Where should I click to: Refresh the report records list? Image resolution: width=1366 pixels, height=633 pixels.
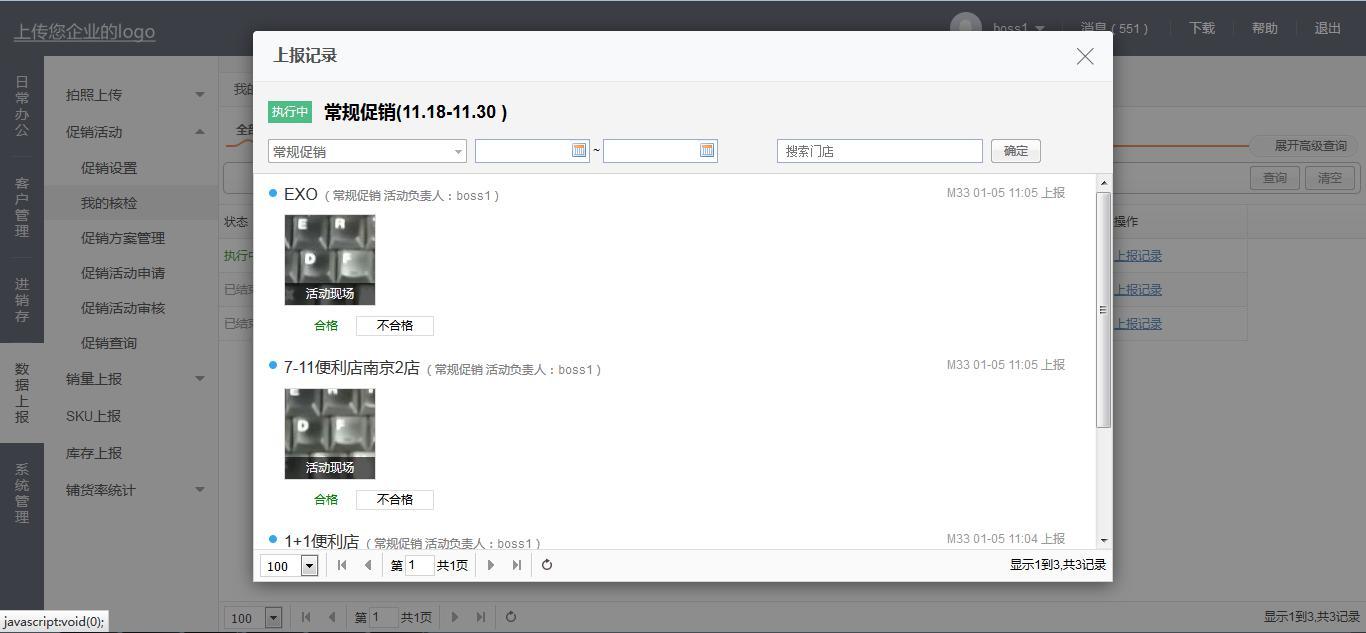(547, 565)
